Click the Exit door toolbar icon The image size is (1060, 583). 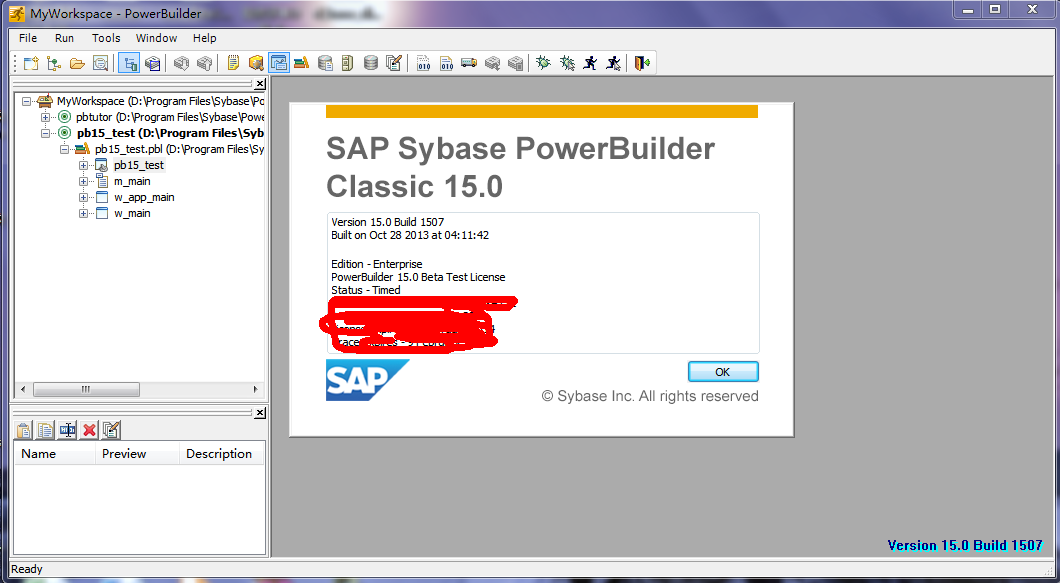point(642,63)
